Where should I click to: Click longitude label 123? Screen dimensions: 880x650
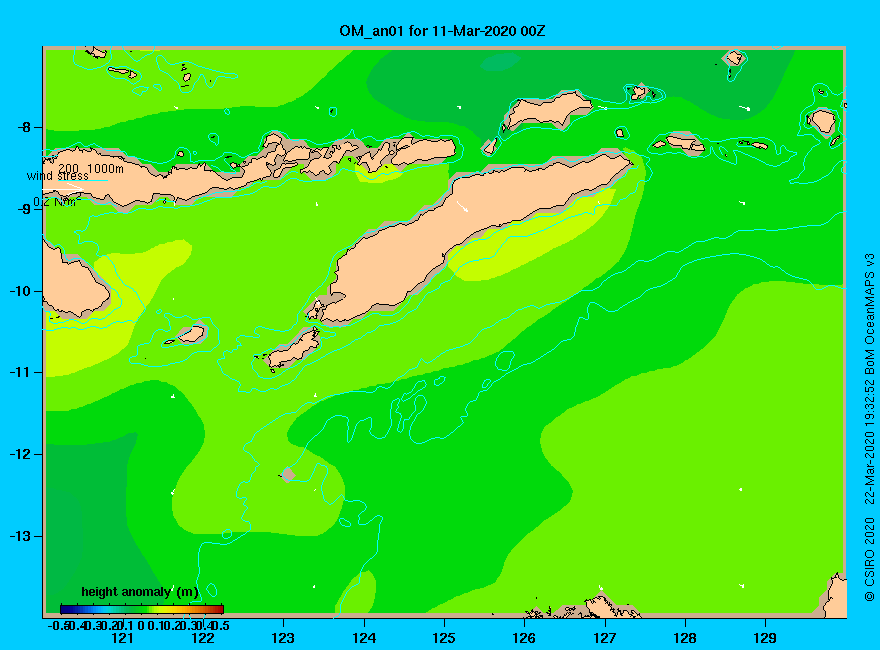click(283, 638)
